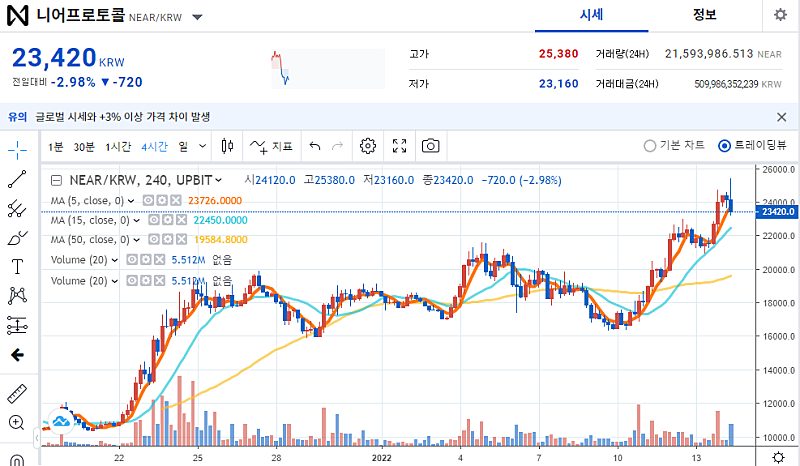Open second Volume (20) indicator settings
800x466 pixels.
(x=145, y=281)
